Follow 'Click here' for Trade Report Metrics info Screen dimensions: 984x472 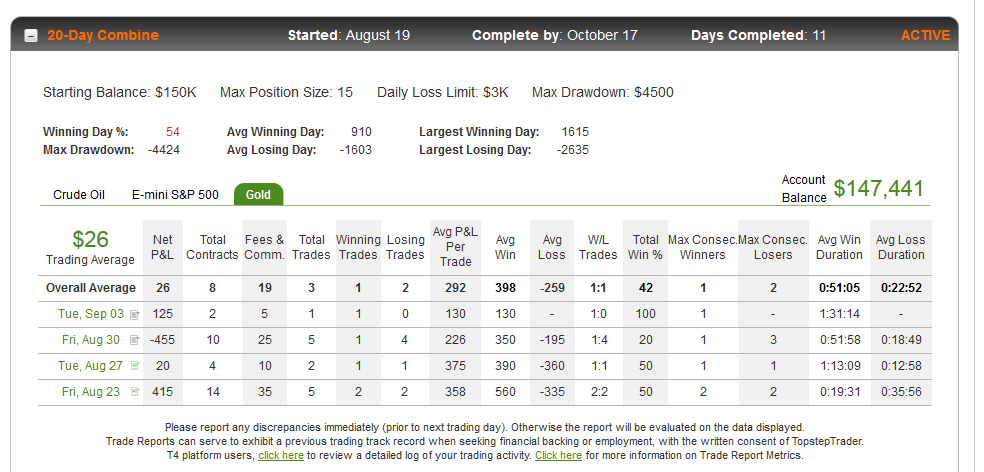(558, 455)
